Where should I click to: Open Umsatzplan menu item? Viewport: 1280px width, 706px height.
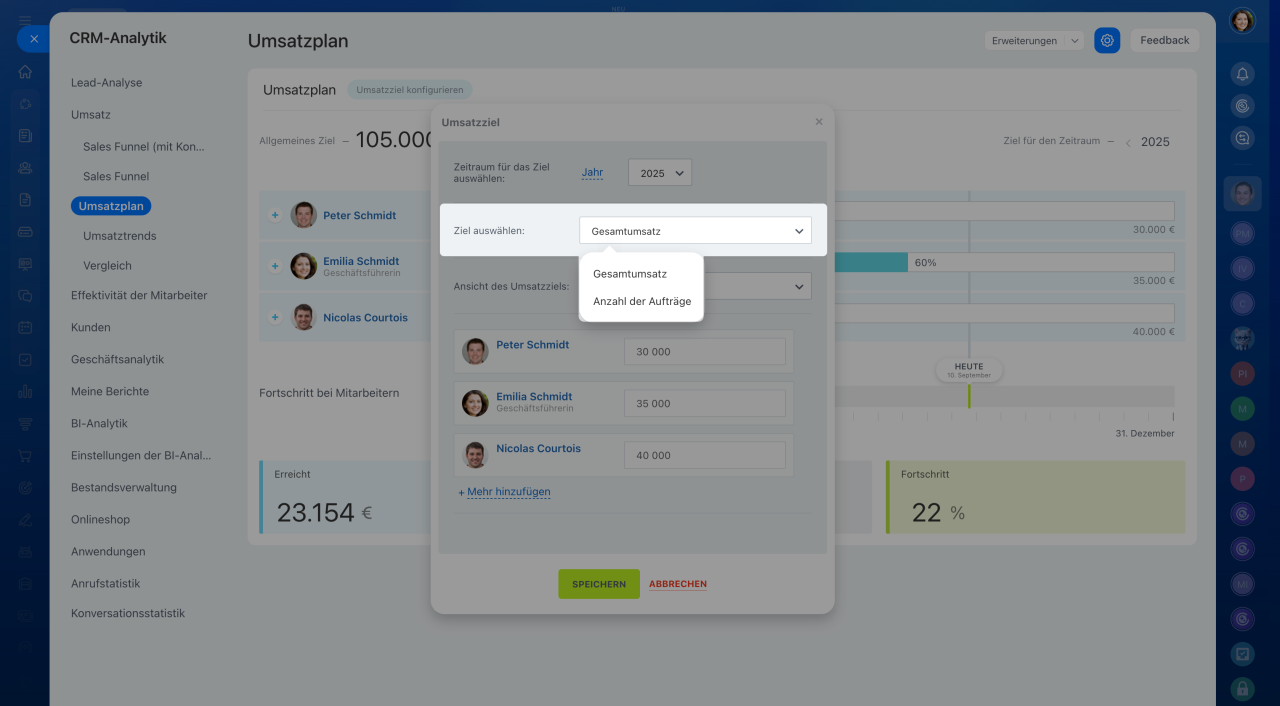pos(111,206)
